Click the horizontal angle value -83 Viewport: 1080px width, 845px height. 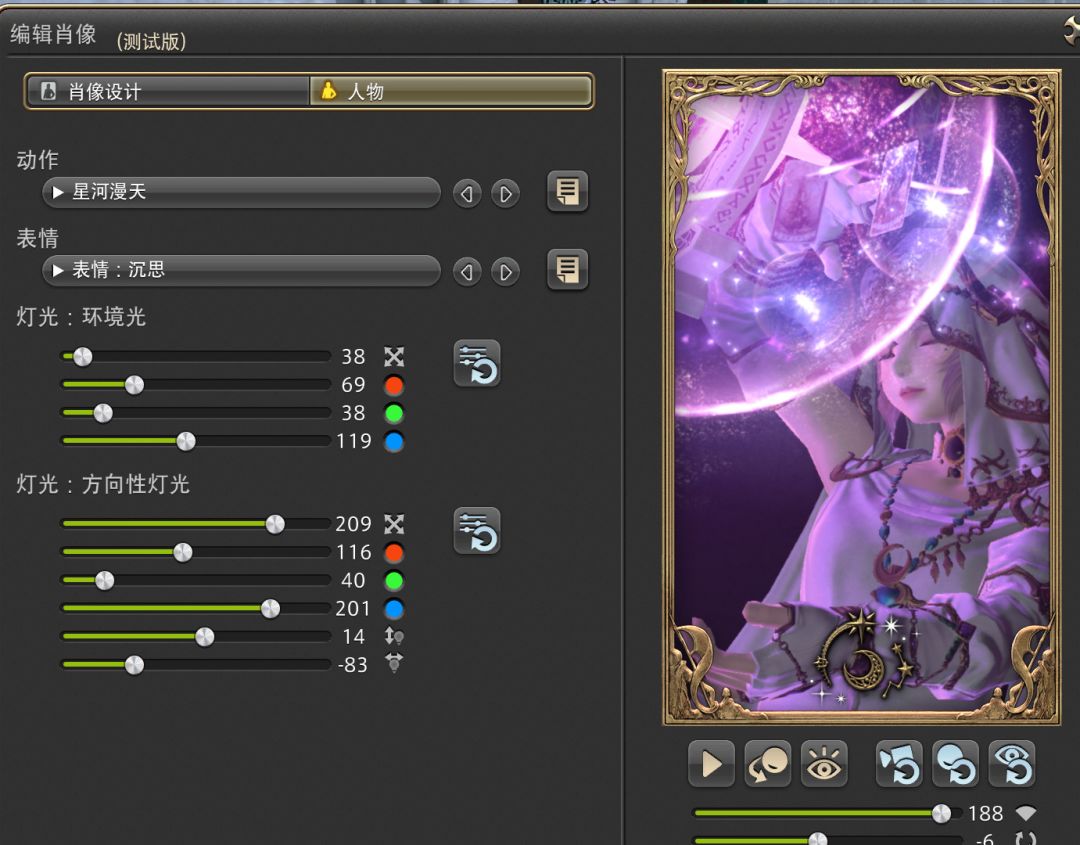point(352,665)
